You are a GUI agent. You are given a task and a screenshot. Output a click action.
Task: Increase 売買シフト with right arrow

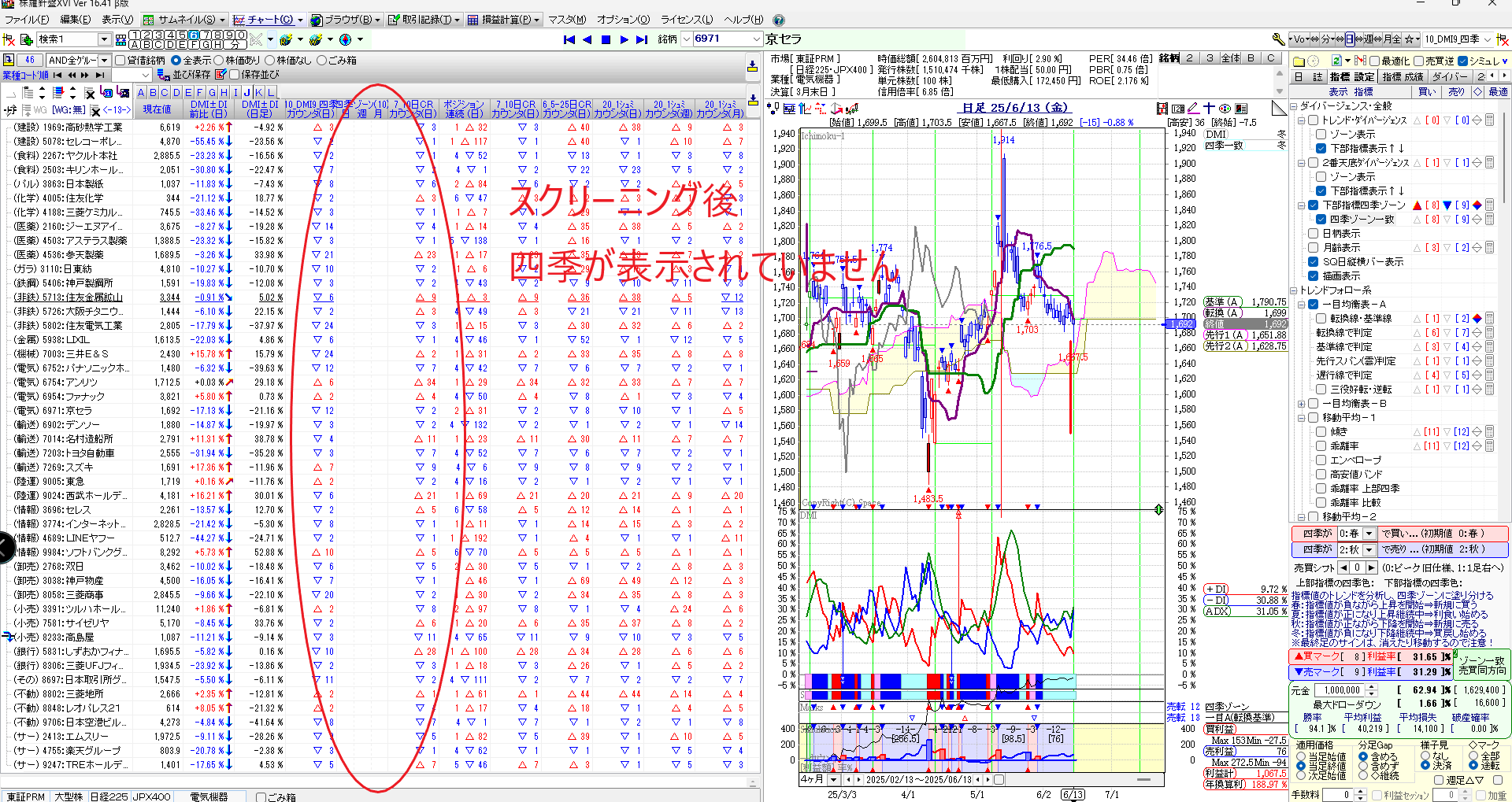click(x=1371, y=567)
